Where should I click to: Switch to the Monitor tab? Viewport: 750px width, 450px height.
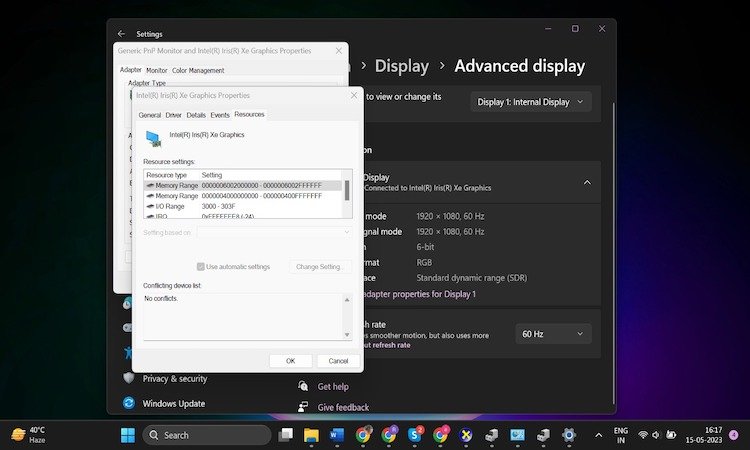157,70
